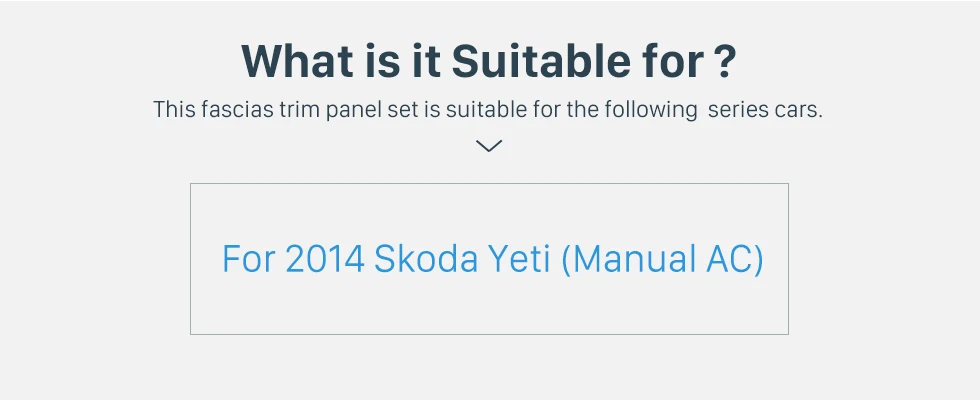Click the downward chevron arrow below subtitle

coord(489,146)
